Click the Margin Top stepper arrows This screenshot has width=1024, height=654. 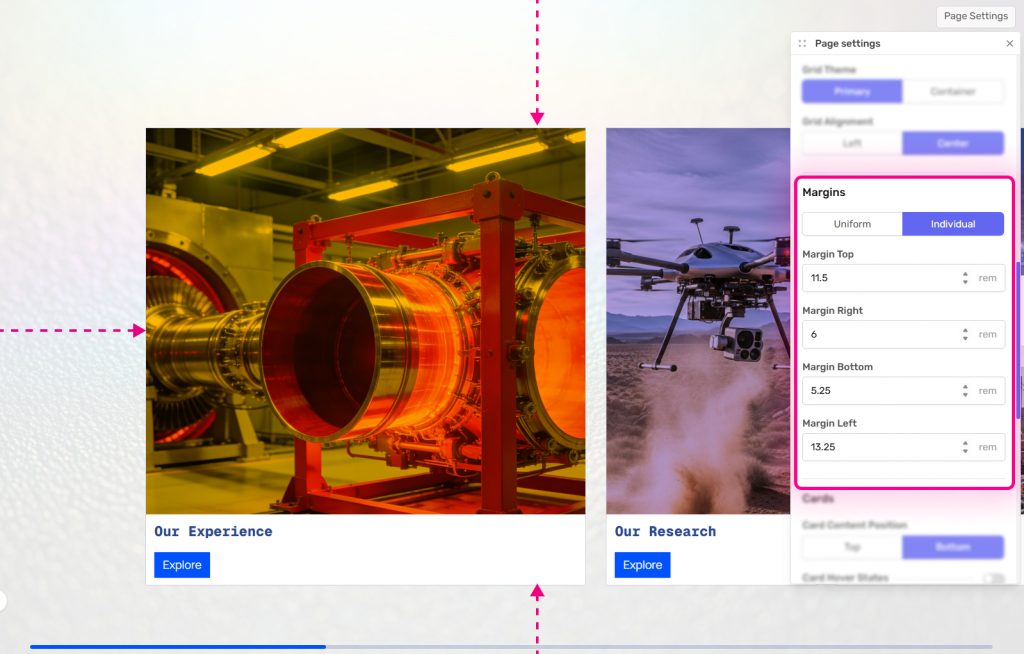(x=965, y=278)
